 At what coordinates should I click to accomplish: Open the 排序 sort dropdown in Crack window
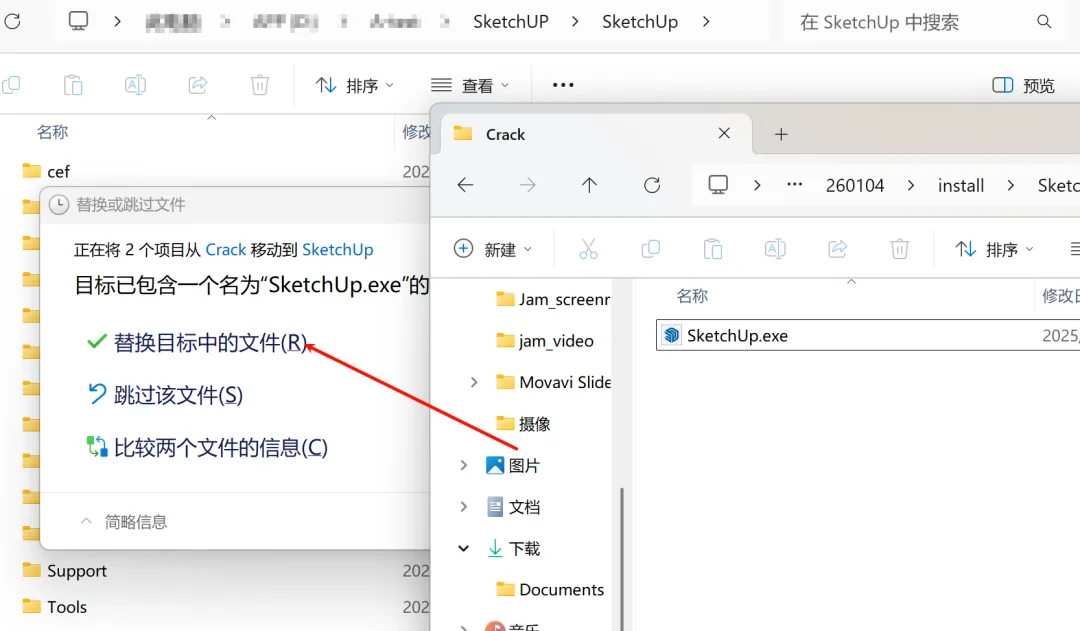[x=995, y=249]
